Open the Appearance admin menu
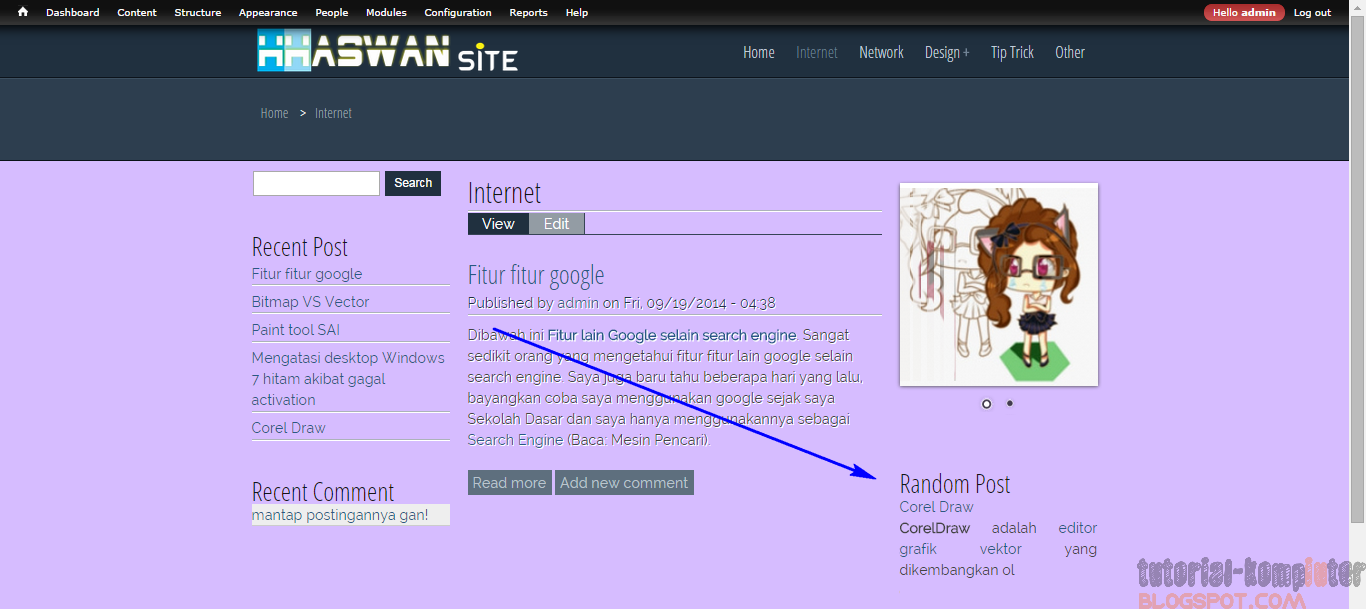This screenshot has height=609, width=1366. (x=268, y=13)
